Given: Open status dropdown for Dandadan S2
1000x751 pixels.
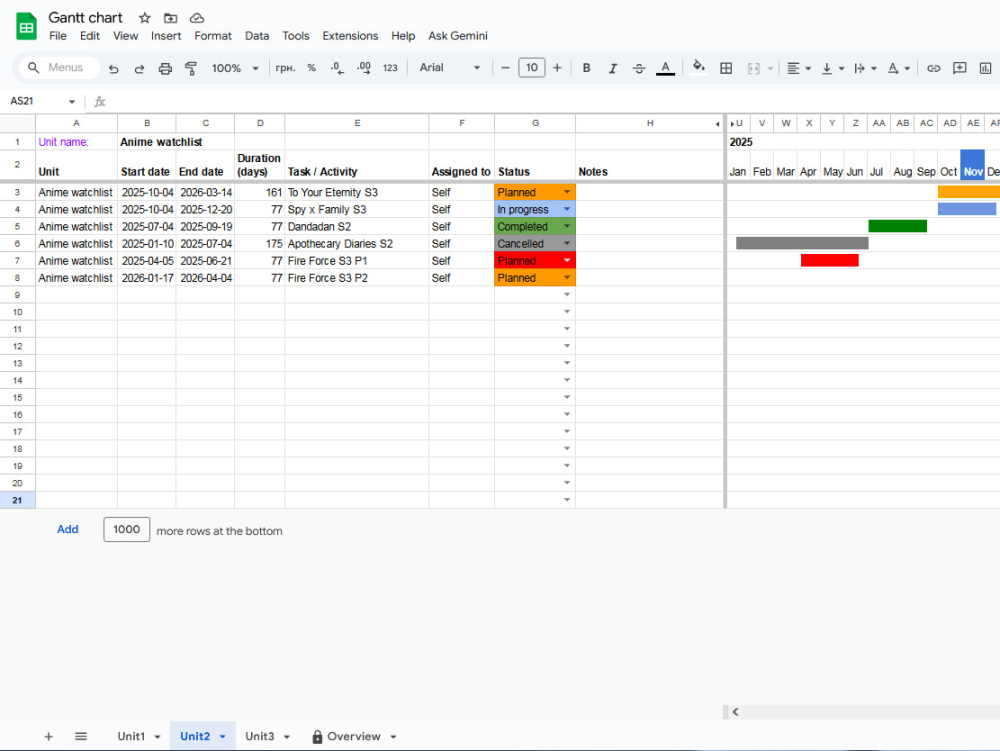Looking at the screenshot, I should [567, 226].
